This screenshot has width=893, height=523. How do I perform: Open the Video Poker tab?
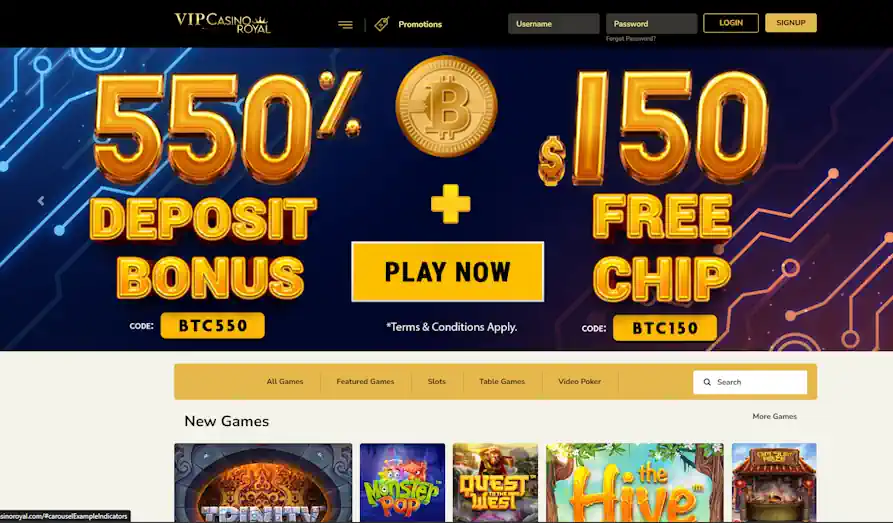click(579, 382)
